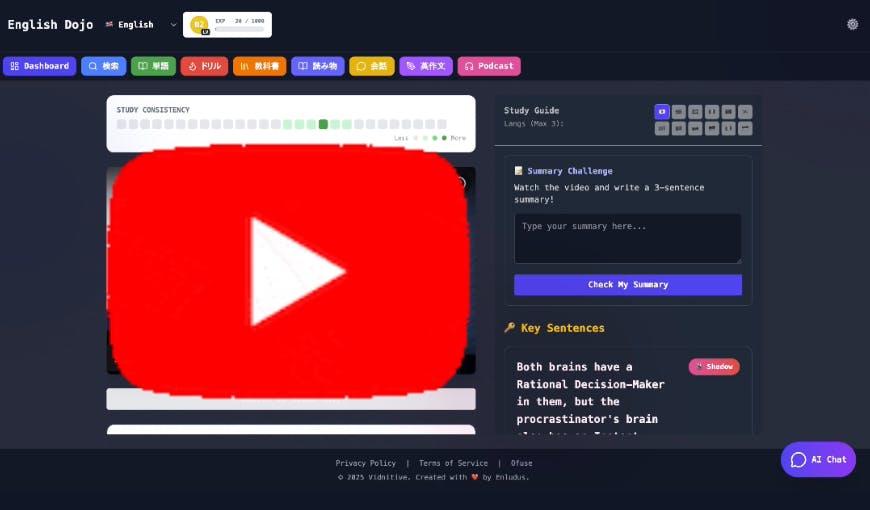
Task: Click the Summary Challenge notepad icon
Action: tap(518, 171)
